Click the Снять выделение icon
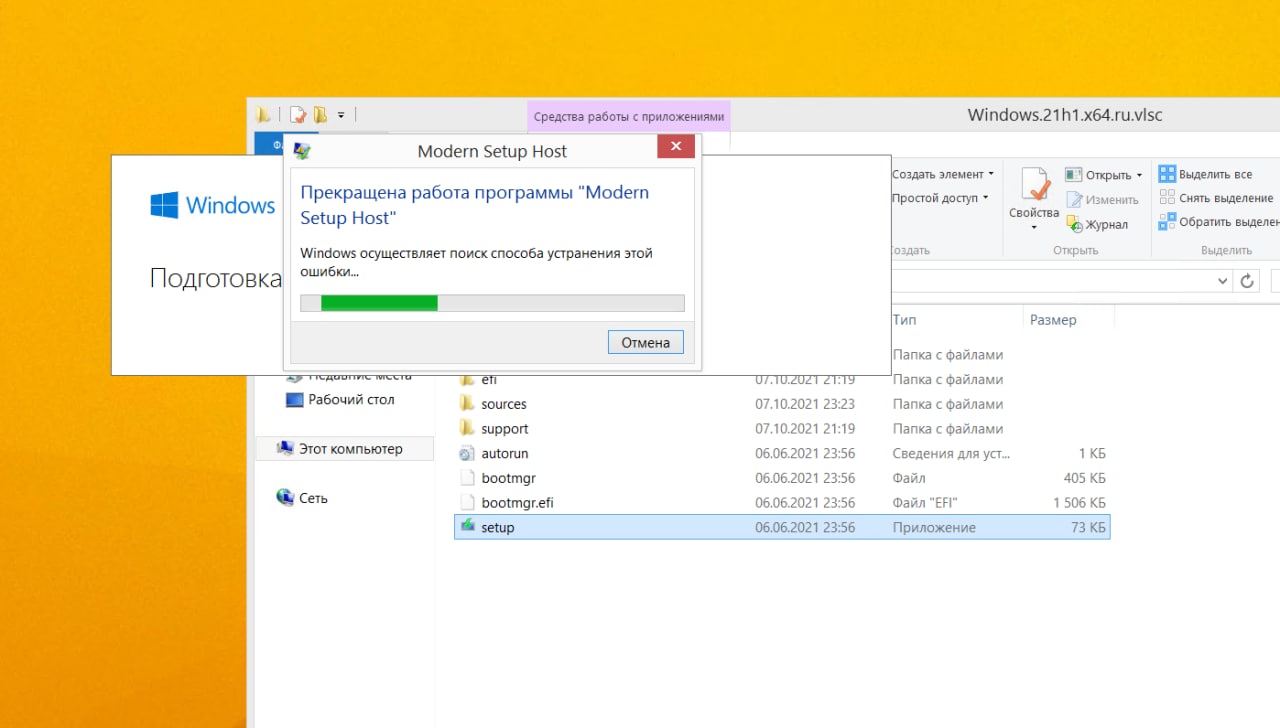Screen dimensions: 1280x728 [x=1167, y=198]
